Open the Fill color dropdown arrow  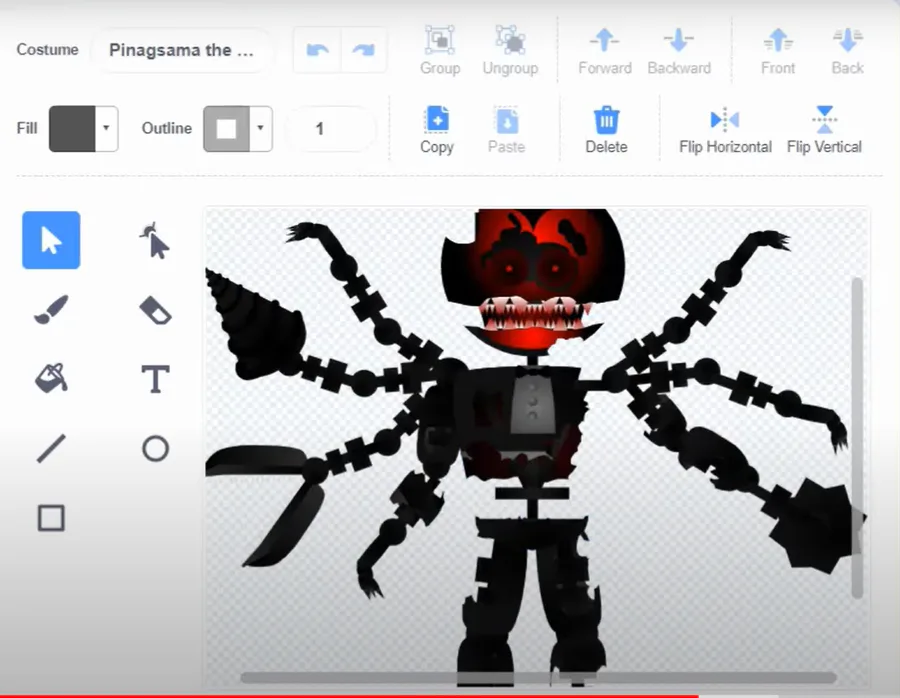pyautogui.click(x=106, y=128)
